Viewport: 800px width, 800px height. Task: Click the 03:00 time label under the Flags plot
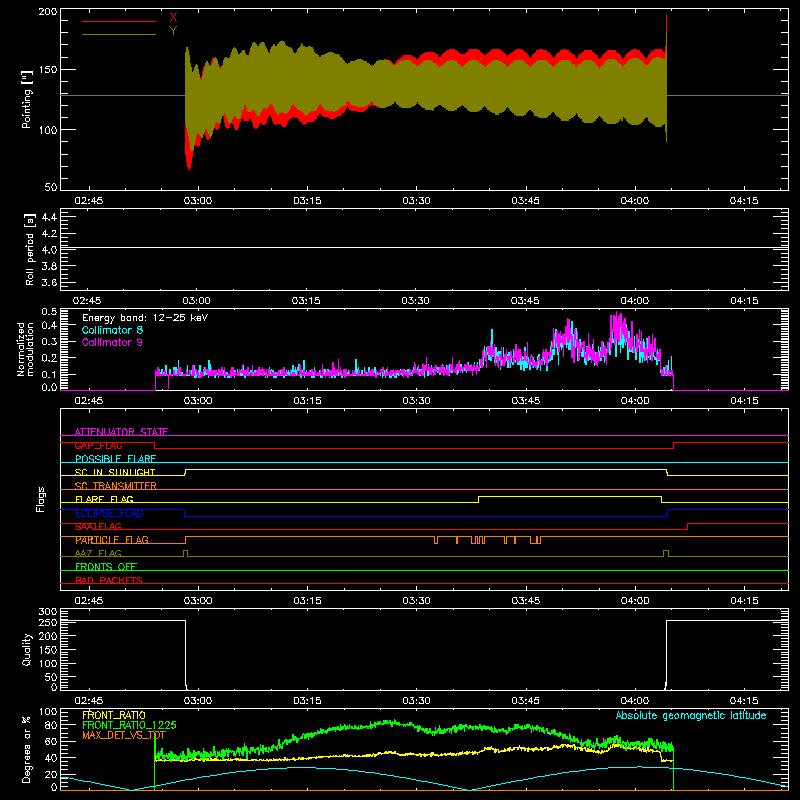click(197, 601)
